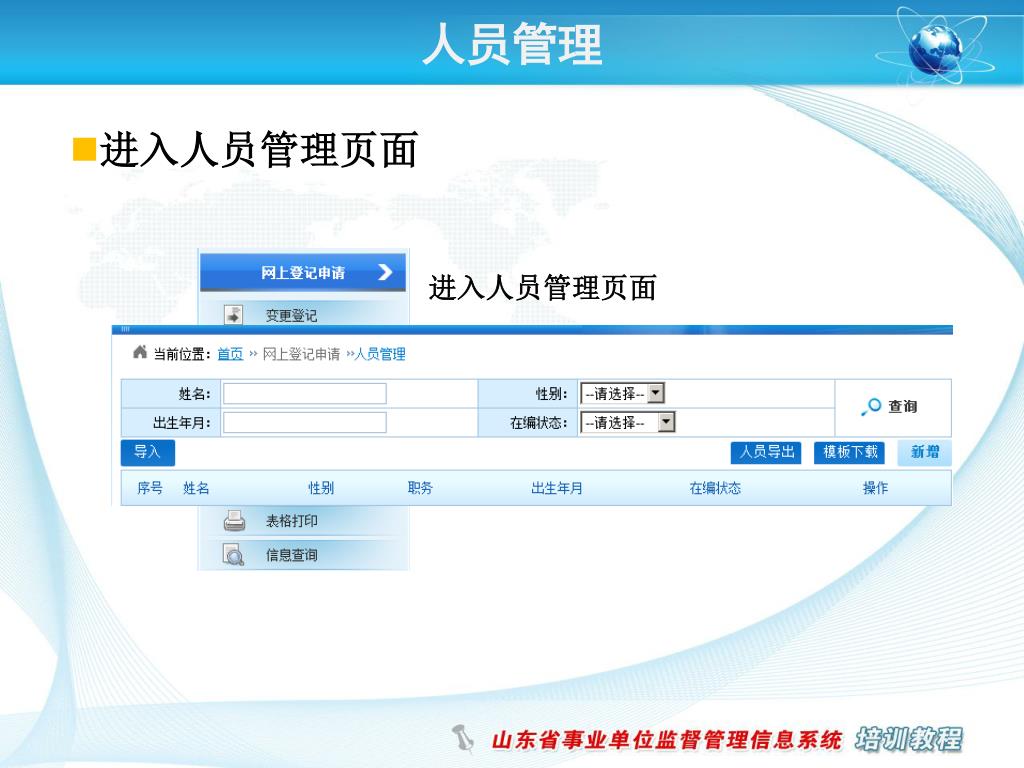Click the 信息查询 search document icon
This screenshot has width=1024, height=768.
click(x=233, y=554)
